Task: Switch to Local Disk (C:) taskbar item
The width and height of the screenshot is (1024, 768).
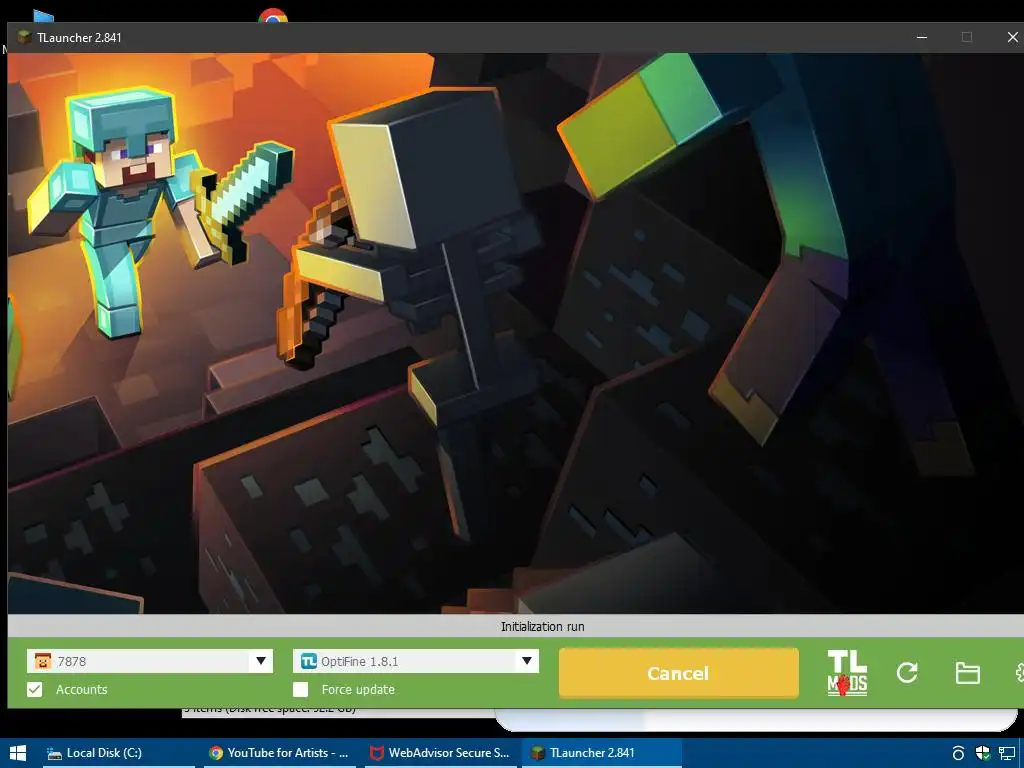Action: pos(119,753)
